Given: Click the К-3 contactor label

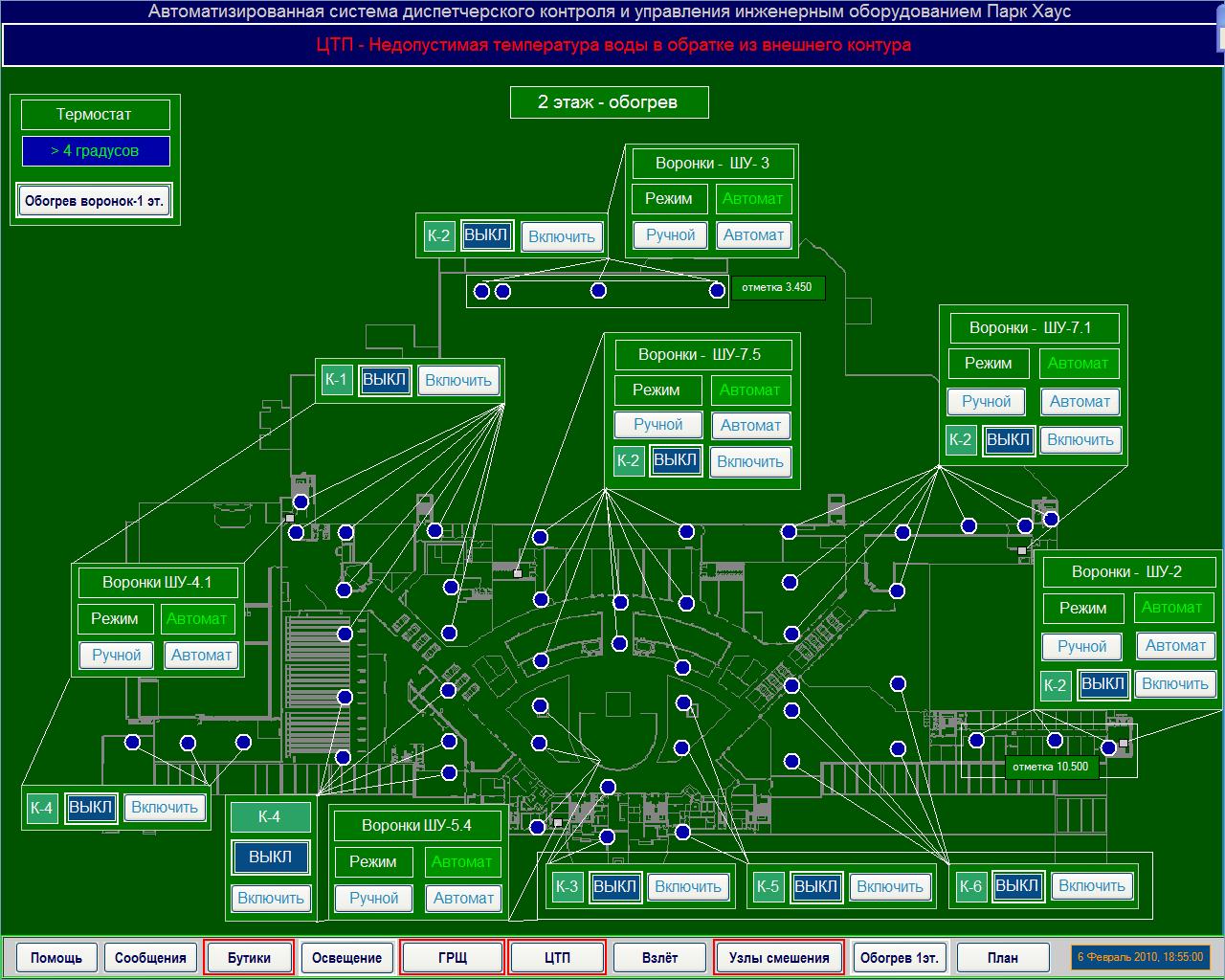Looking at the screenshot, I should point(568,887).
